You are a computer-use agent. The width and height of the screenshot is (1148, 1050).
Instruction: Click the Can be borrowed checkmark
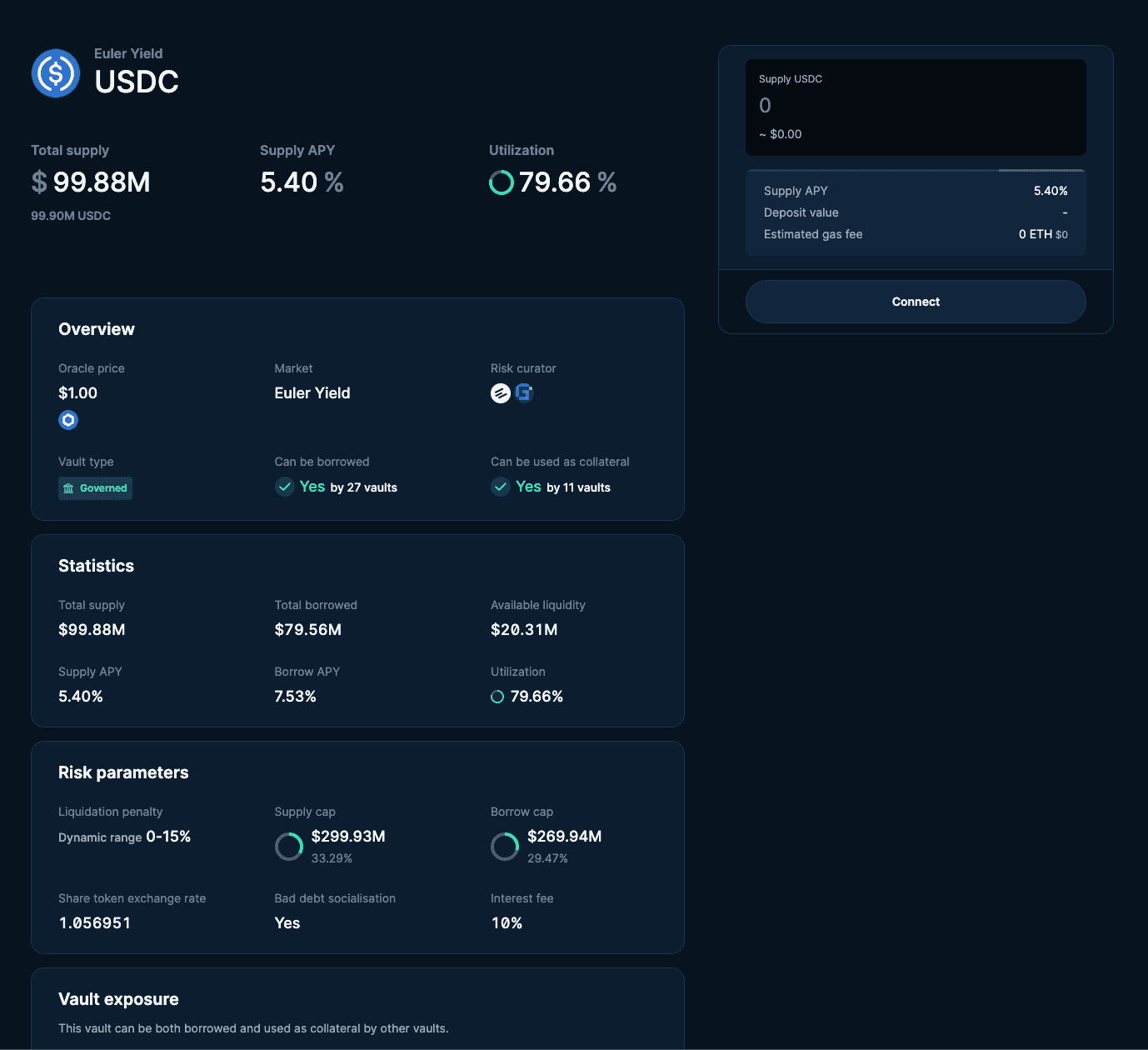tap(285, 487)
